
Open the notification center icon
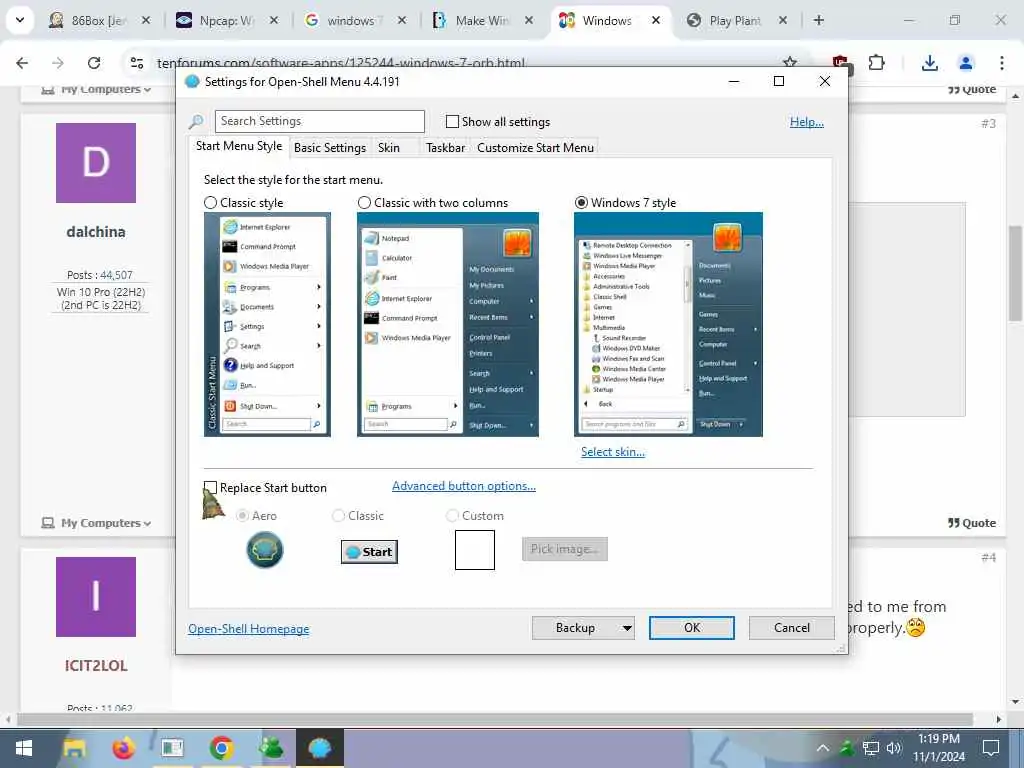991,748
